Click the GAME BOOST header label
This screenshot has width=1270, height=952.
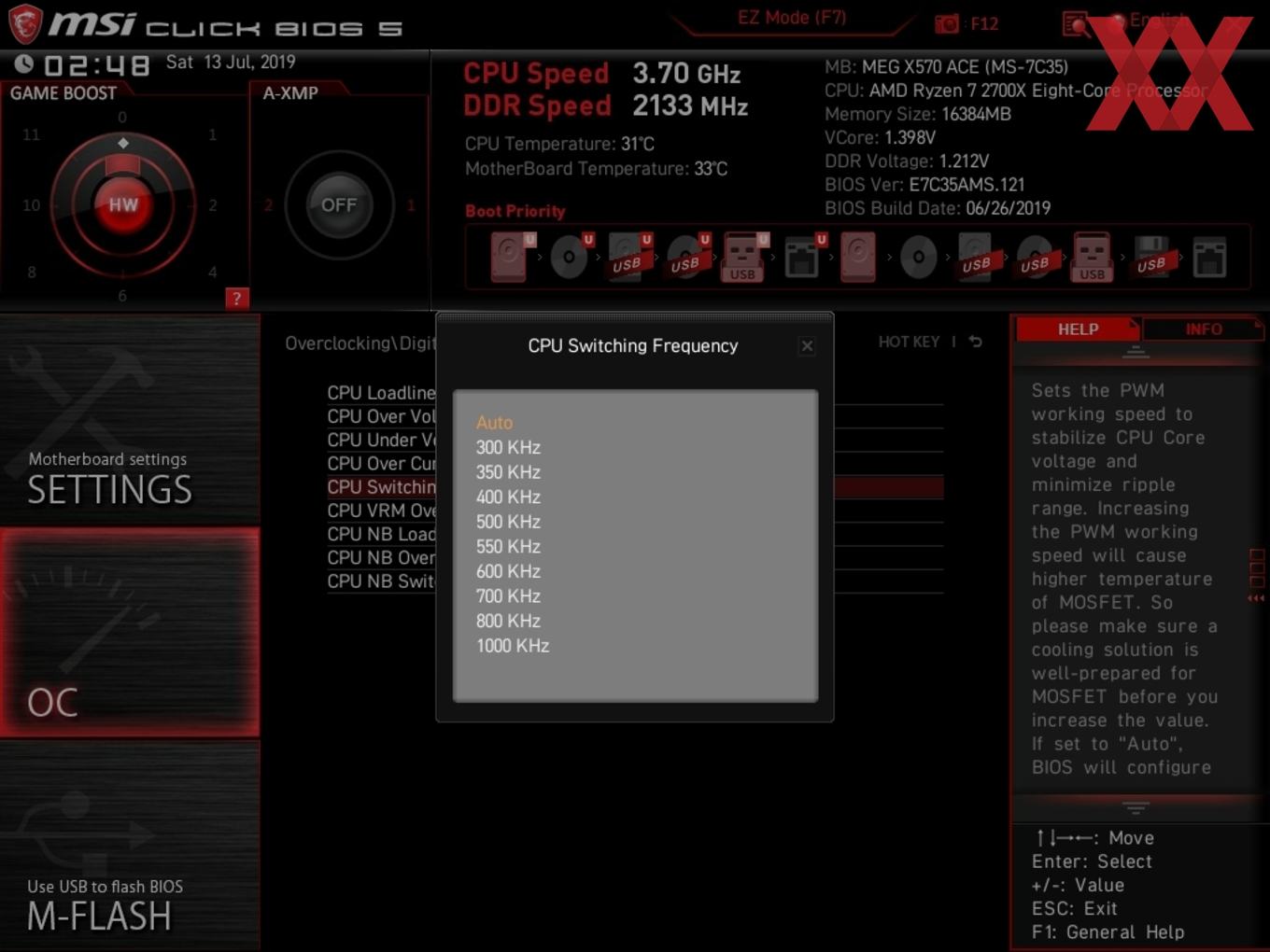[63, 93]
